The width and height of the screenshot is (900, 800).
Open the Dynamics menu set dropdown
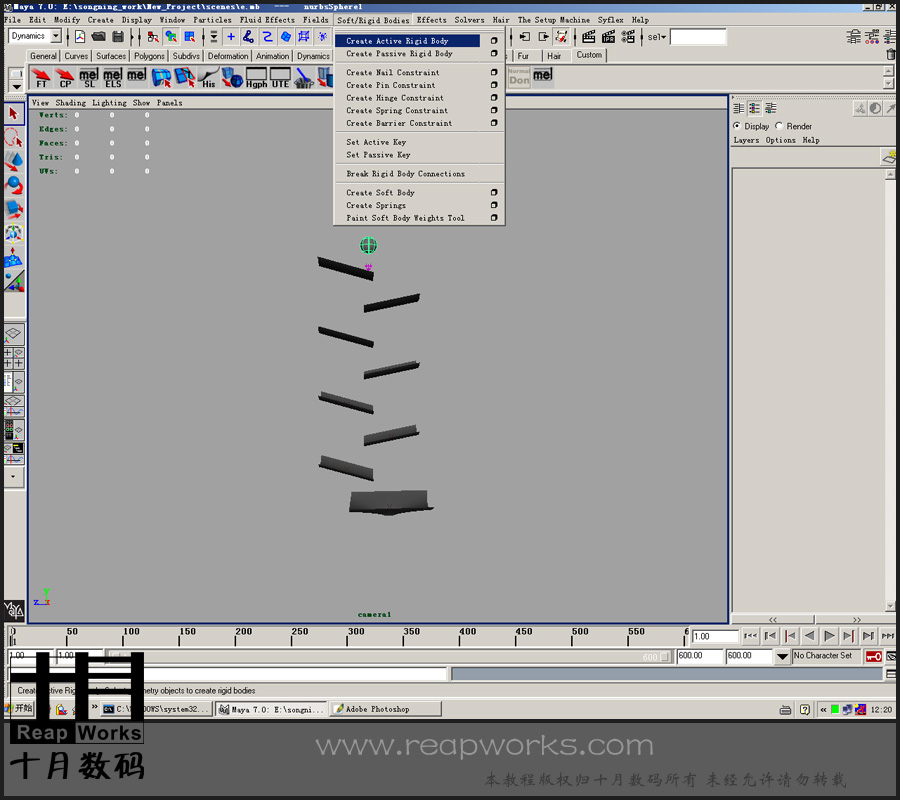pyautogui.click(x=56, y=36)
